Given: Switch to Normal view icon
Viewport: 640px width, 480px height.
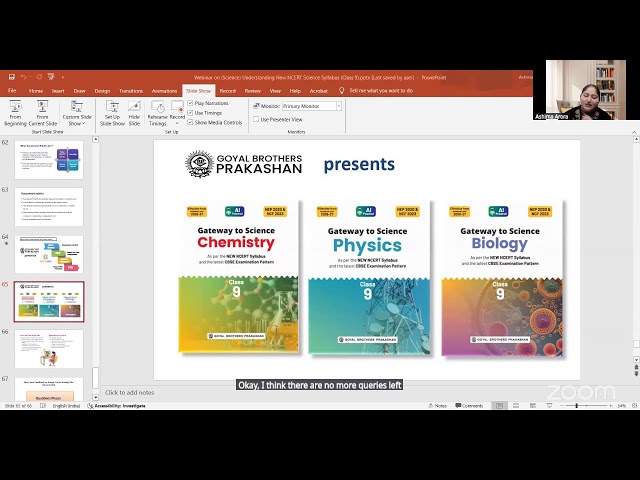Looking at the screenshot, I should coord(499,406).
